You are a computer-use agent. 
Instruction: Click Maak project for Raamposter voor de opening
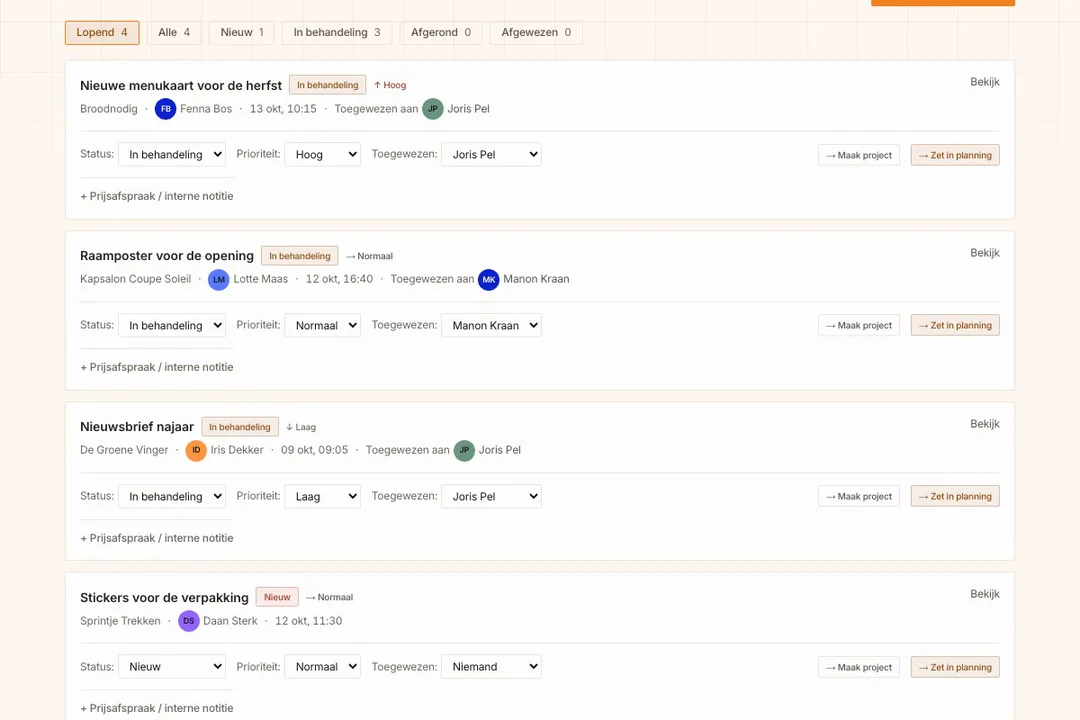click(859, 325)
